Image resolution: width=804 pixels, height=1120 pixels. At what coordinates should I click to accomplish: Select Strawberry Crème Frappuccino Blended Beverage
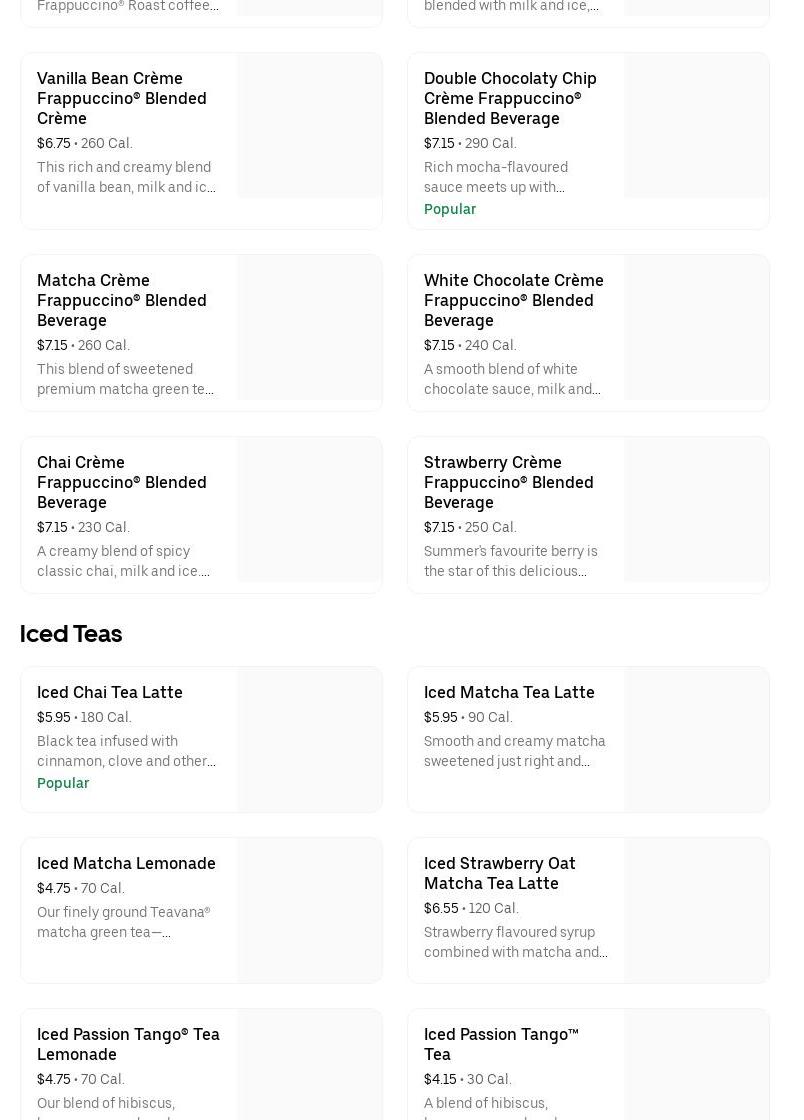tap(508, 482)
